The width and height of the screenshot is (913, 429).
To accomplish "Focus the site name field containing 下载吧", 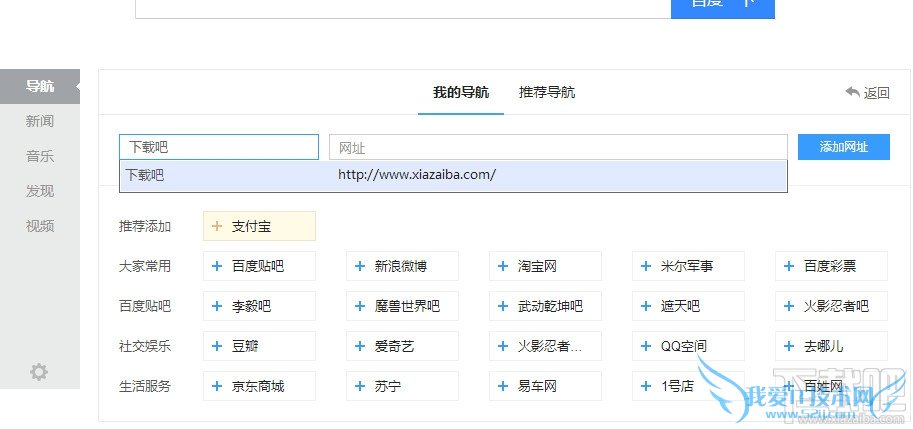I will [x=219, y=147].
